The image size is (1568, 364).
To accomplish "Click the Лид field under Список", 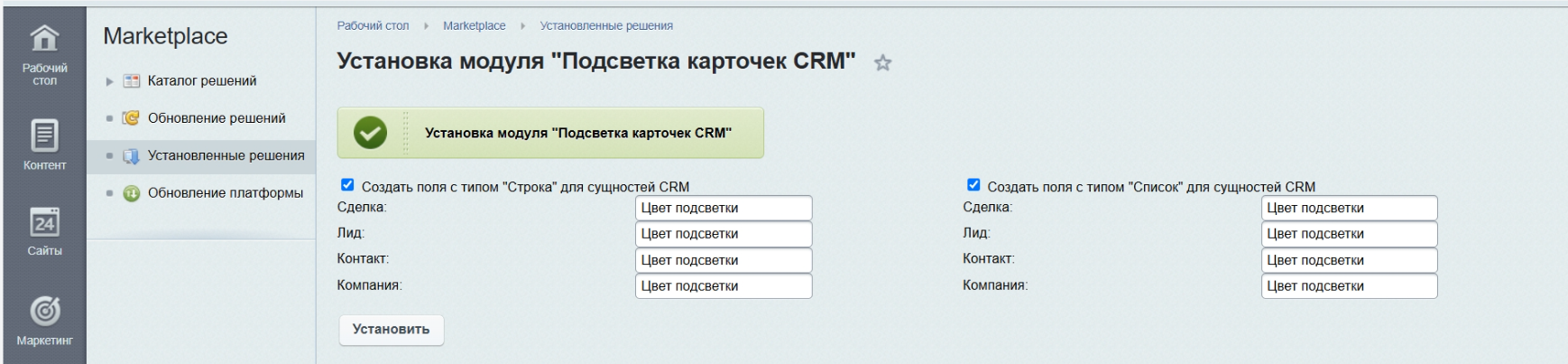I will 1348,234.
